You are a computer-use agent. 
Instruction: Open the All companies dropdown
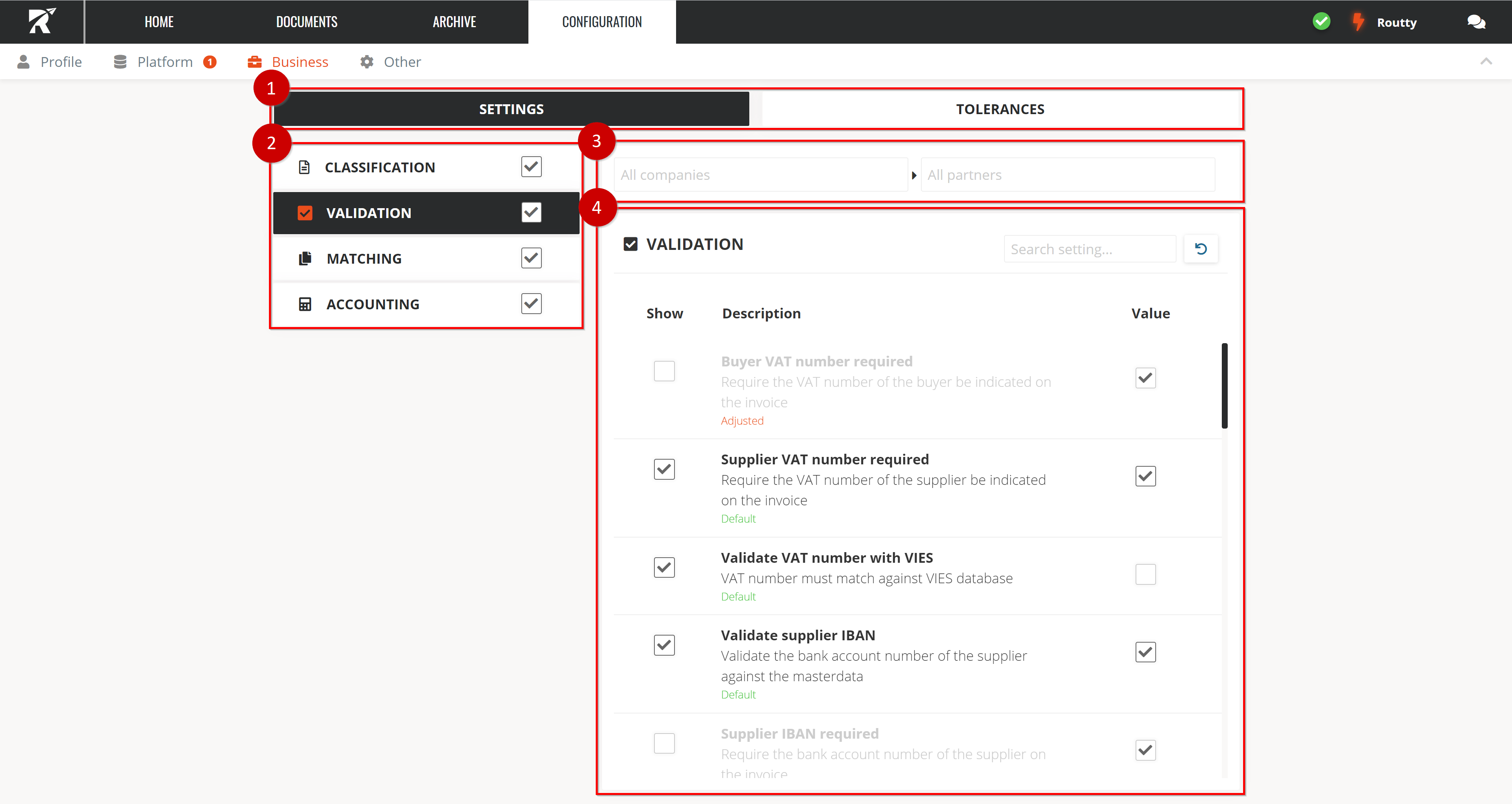[760, 175]
